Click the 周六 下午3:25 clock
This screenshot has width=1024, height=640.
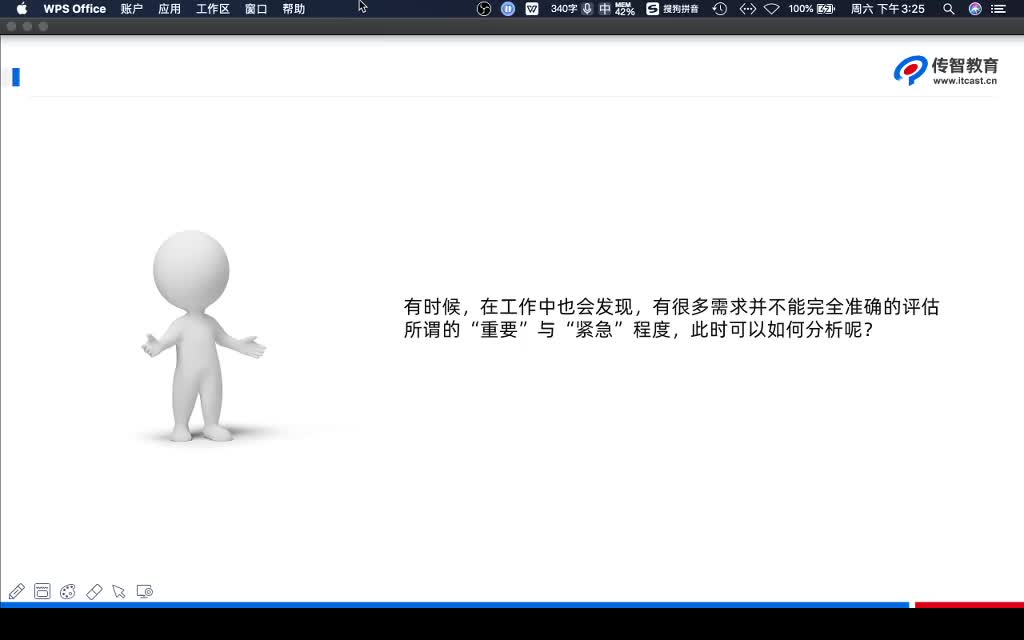pyautogui.click(x=888, y=8)
